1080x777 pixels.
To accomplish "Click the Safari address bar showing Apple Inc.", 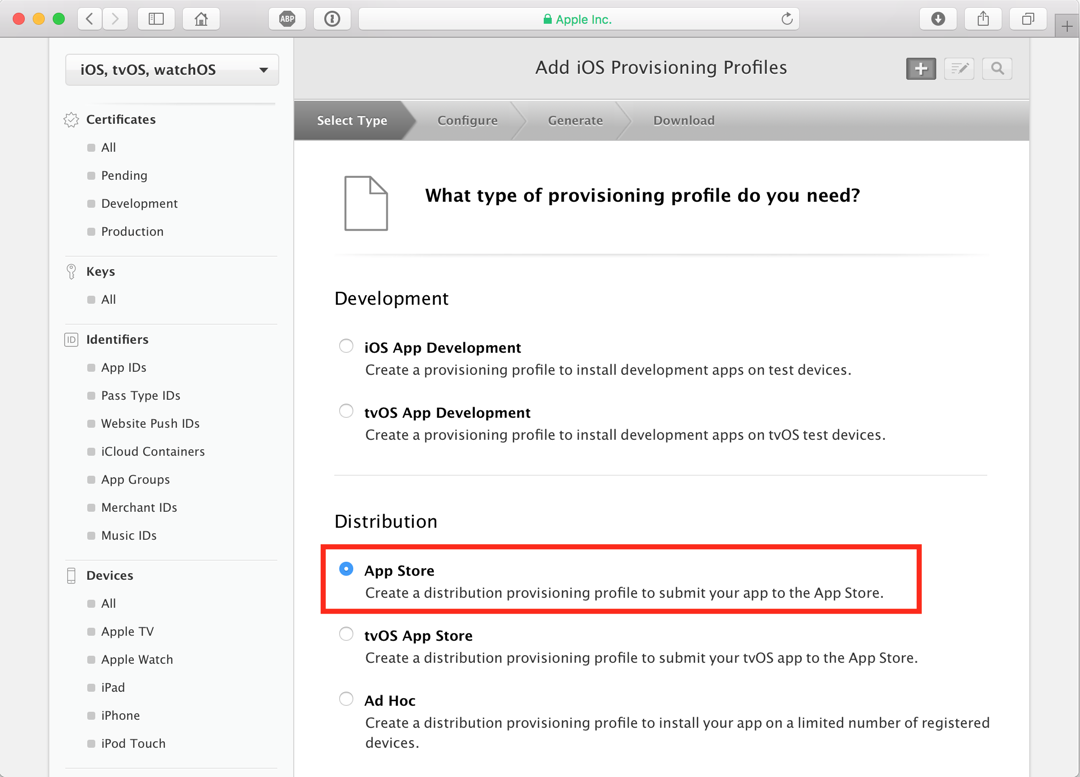I will [x=579, y=19].
